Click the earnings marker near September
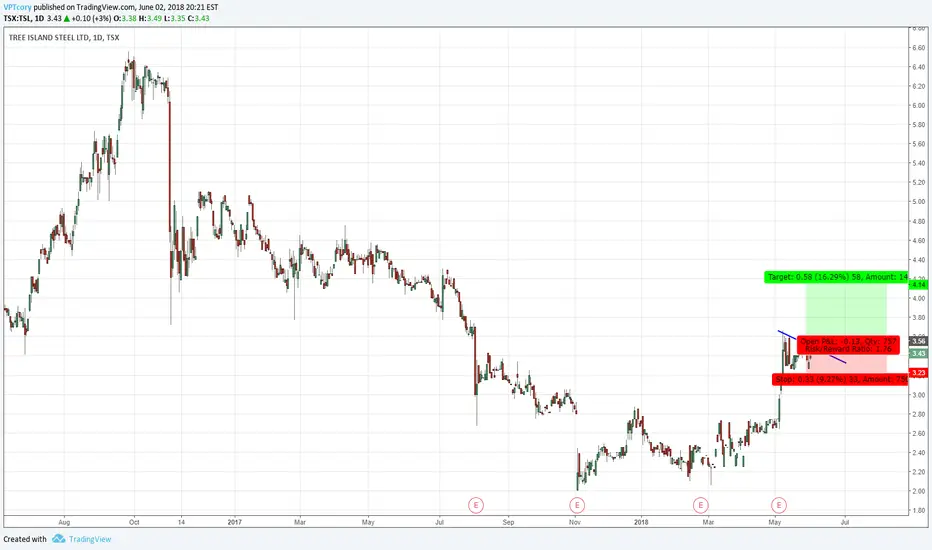This screenshot has height=550, width=932. point(476,505)
